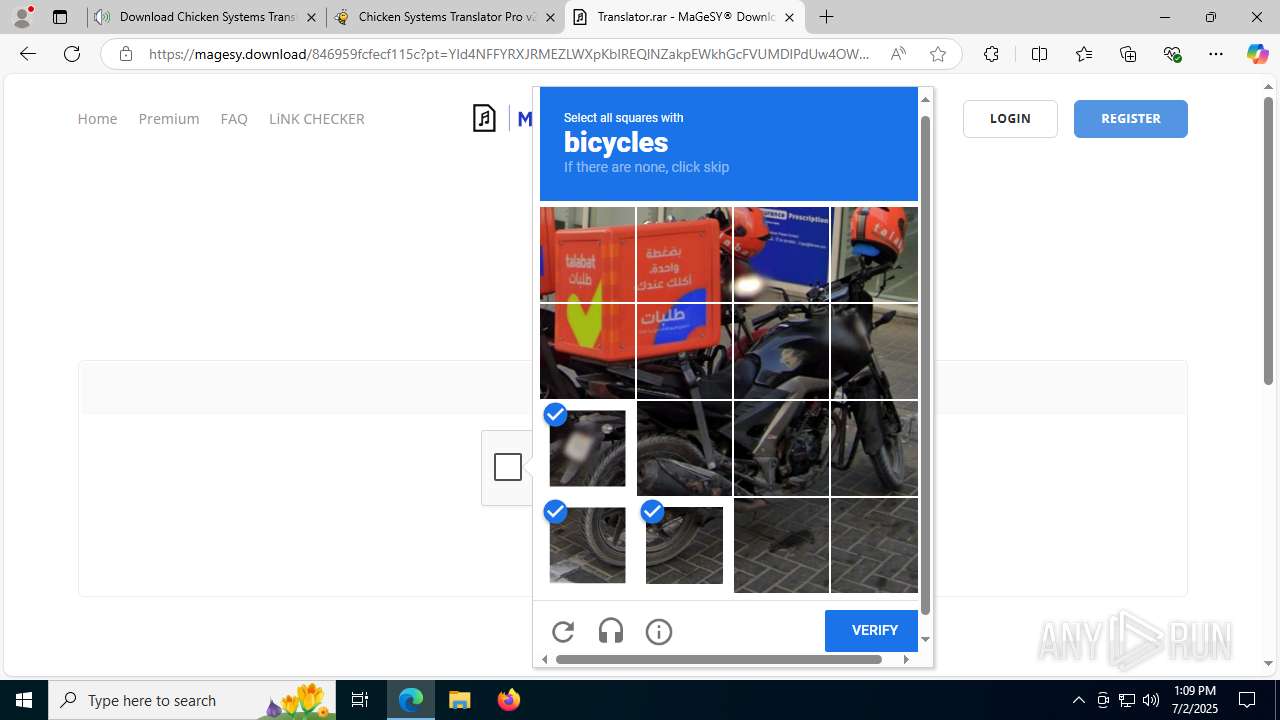The height and width of the screenshot is (720, 1280).
Task: Click the captcha frame horizontal scrollbar
Action: pos(718,659)
